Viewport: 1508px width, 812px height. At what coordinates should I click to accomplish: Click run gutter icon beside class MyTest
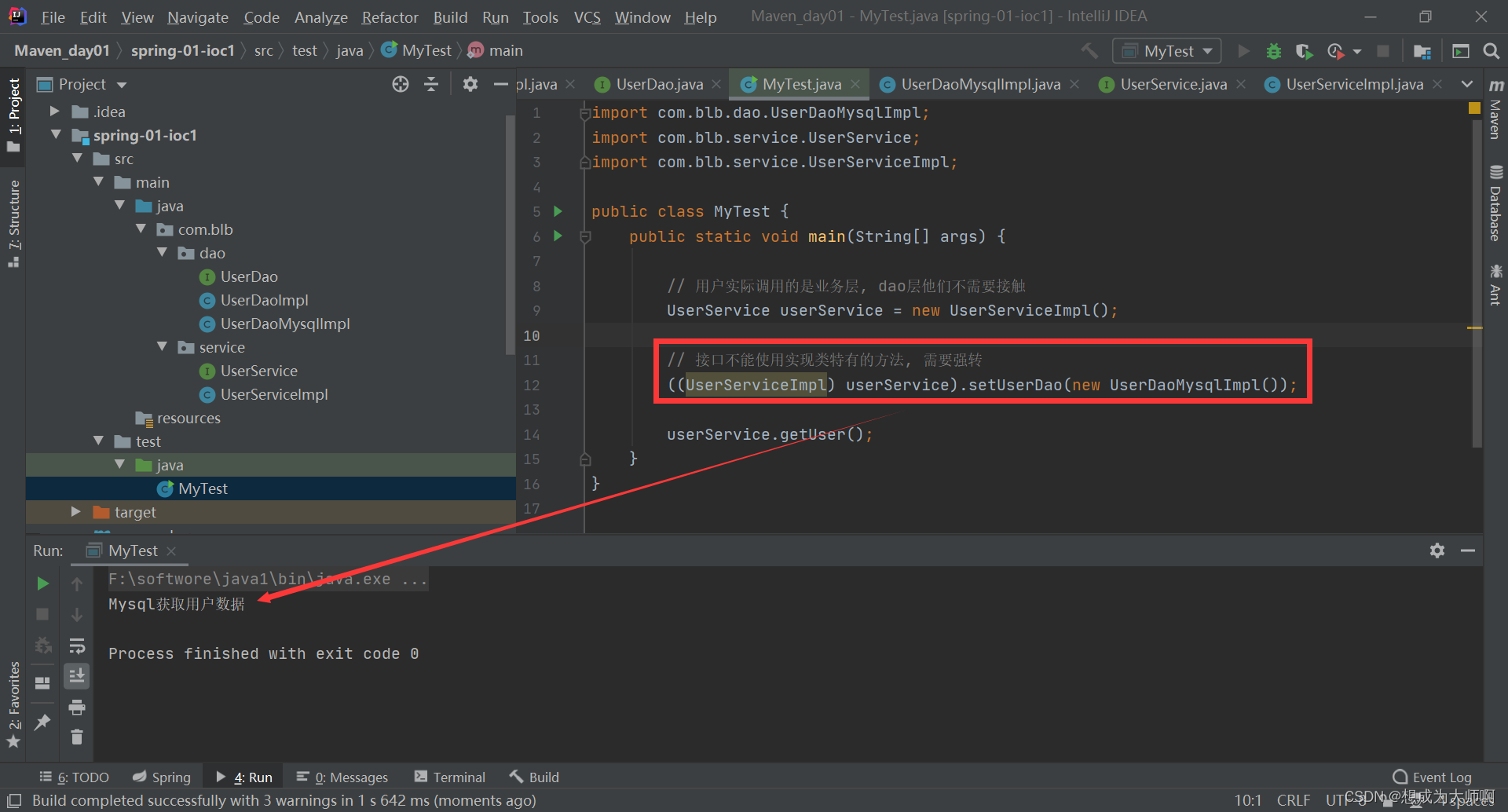(x=558, y=211)
